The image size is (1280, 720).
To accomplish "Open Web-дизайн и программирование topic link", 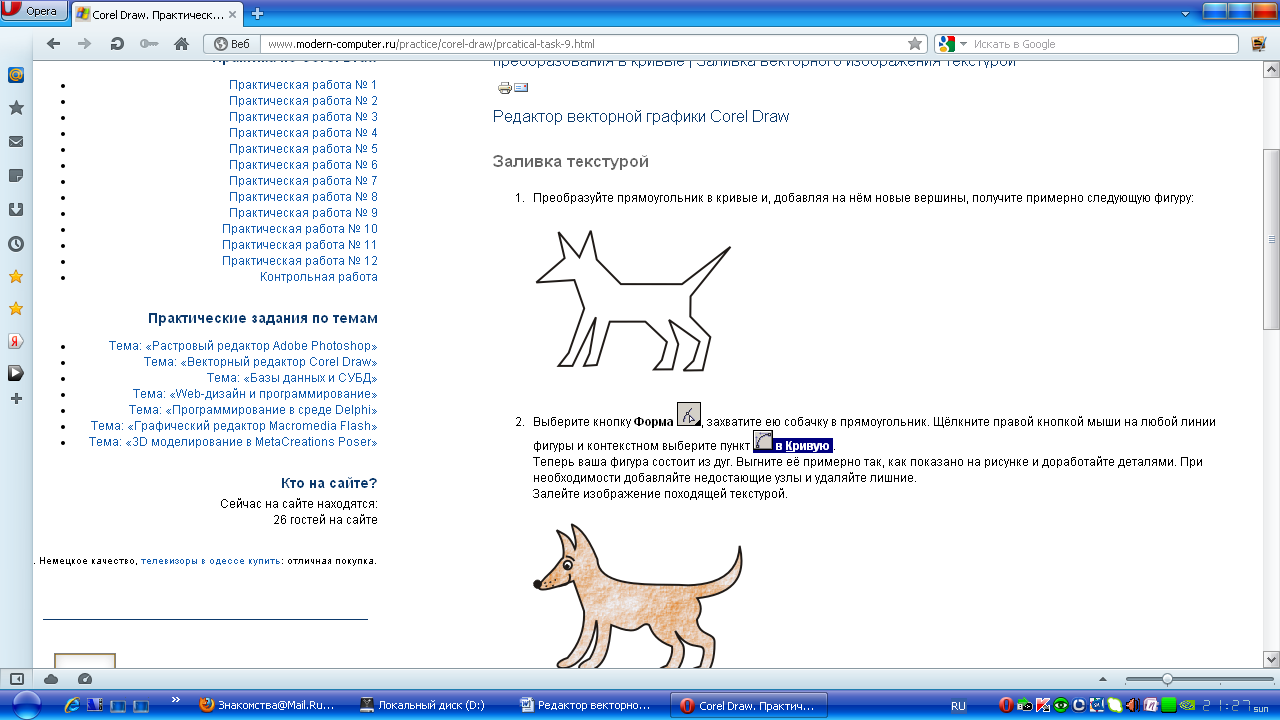I will coord(255,394).
